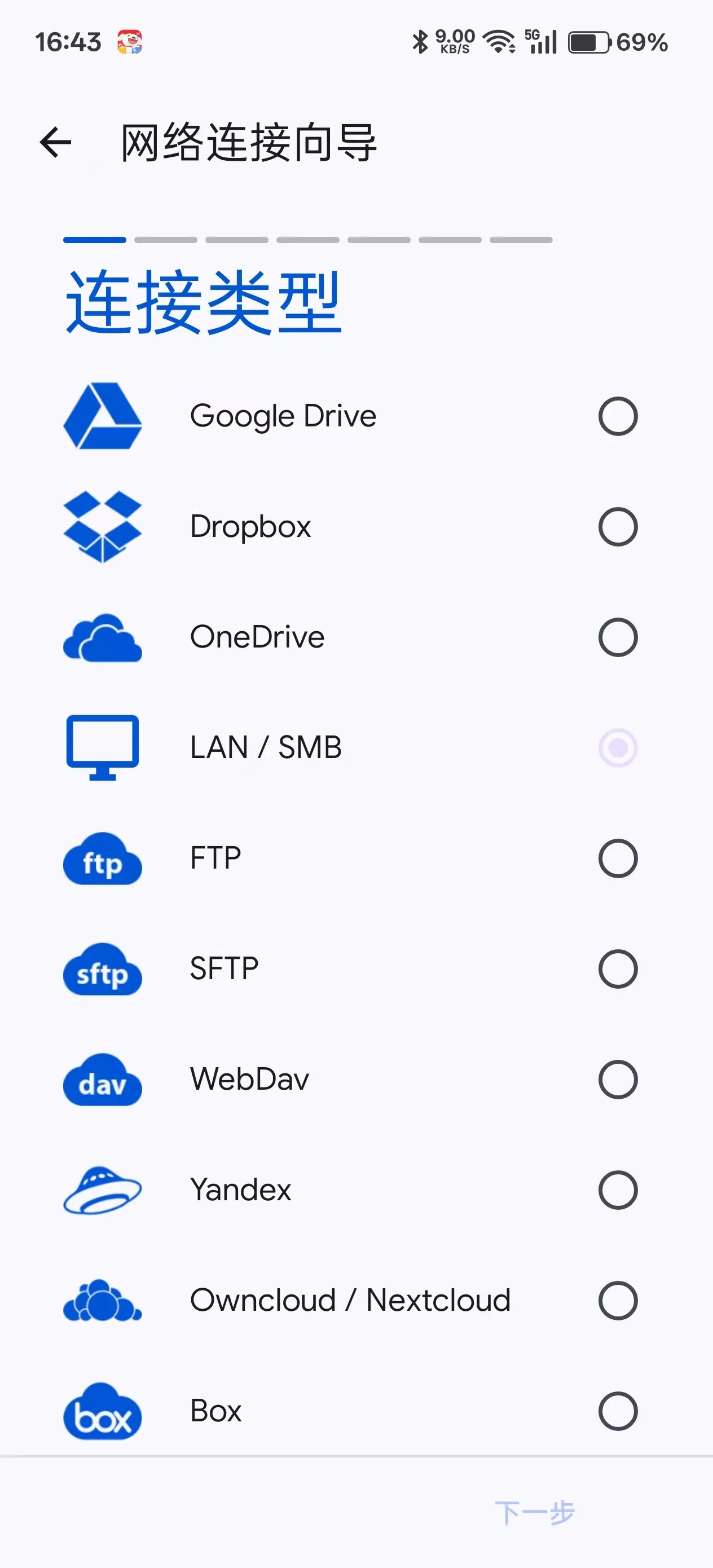
Task: Tap the FTP cloud icon
Action: (x=102, y=858)
